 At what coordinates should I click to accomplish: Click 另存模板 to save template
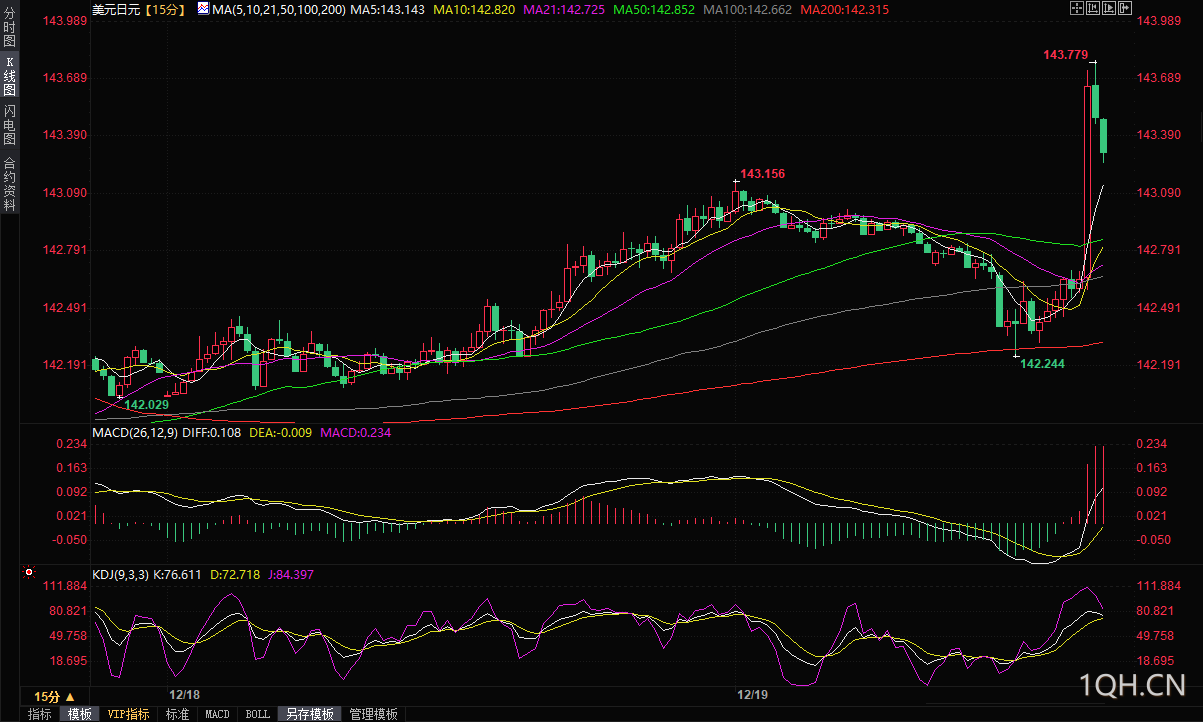coord(309,714)
